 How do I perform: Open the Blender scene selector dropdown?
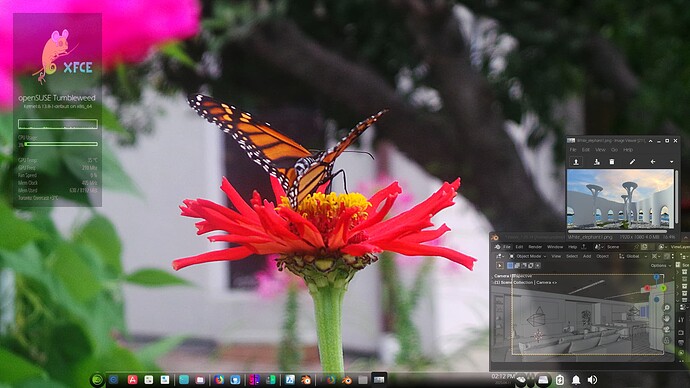point(598,247)
